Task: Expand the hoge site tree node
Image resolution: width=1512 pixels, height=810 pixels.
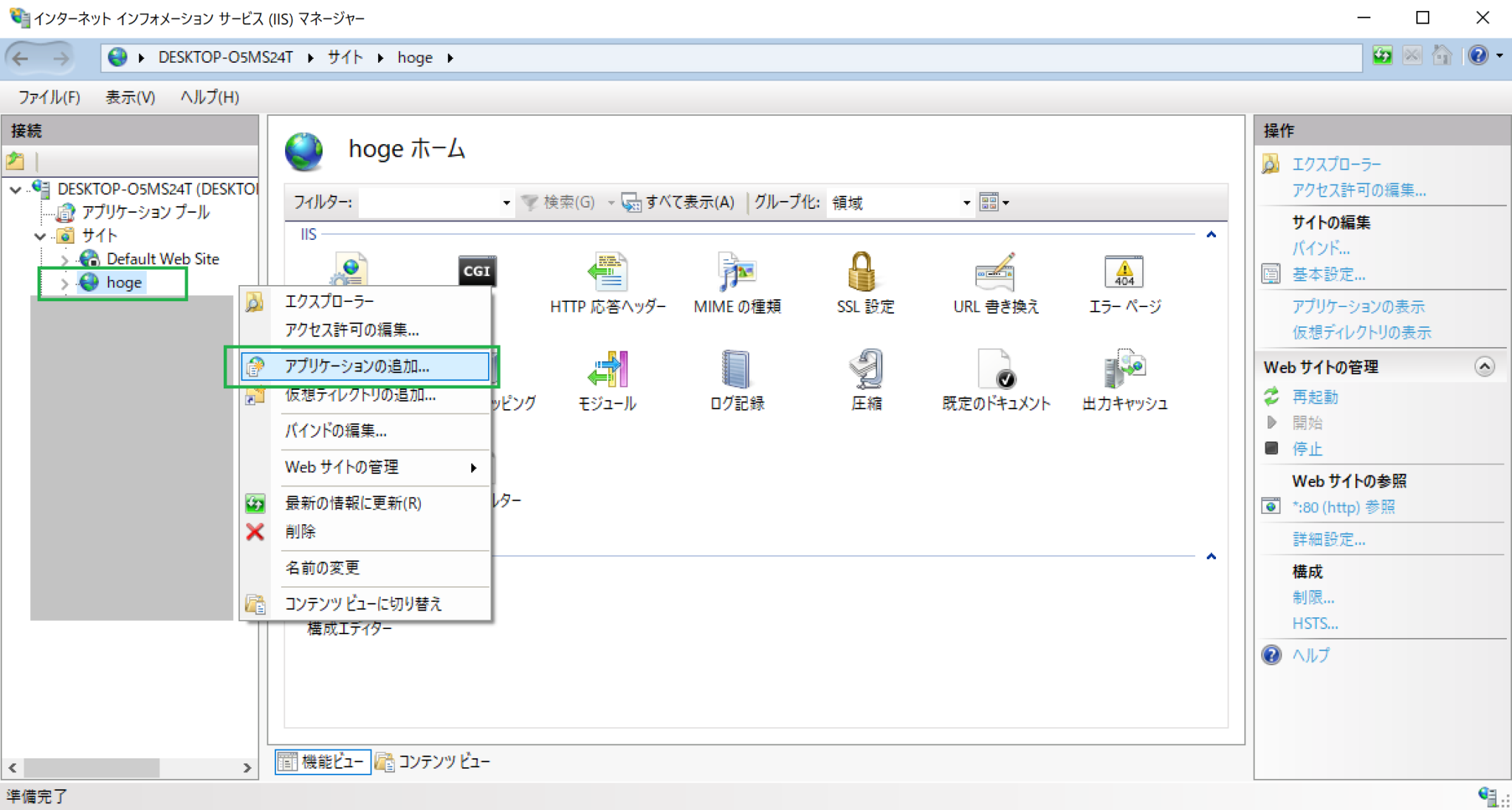Action: (65, 284)
